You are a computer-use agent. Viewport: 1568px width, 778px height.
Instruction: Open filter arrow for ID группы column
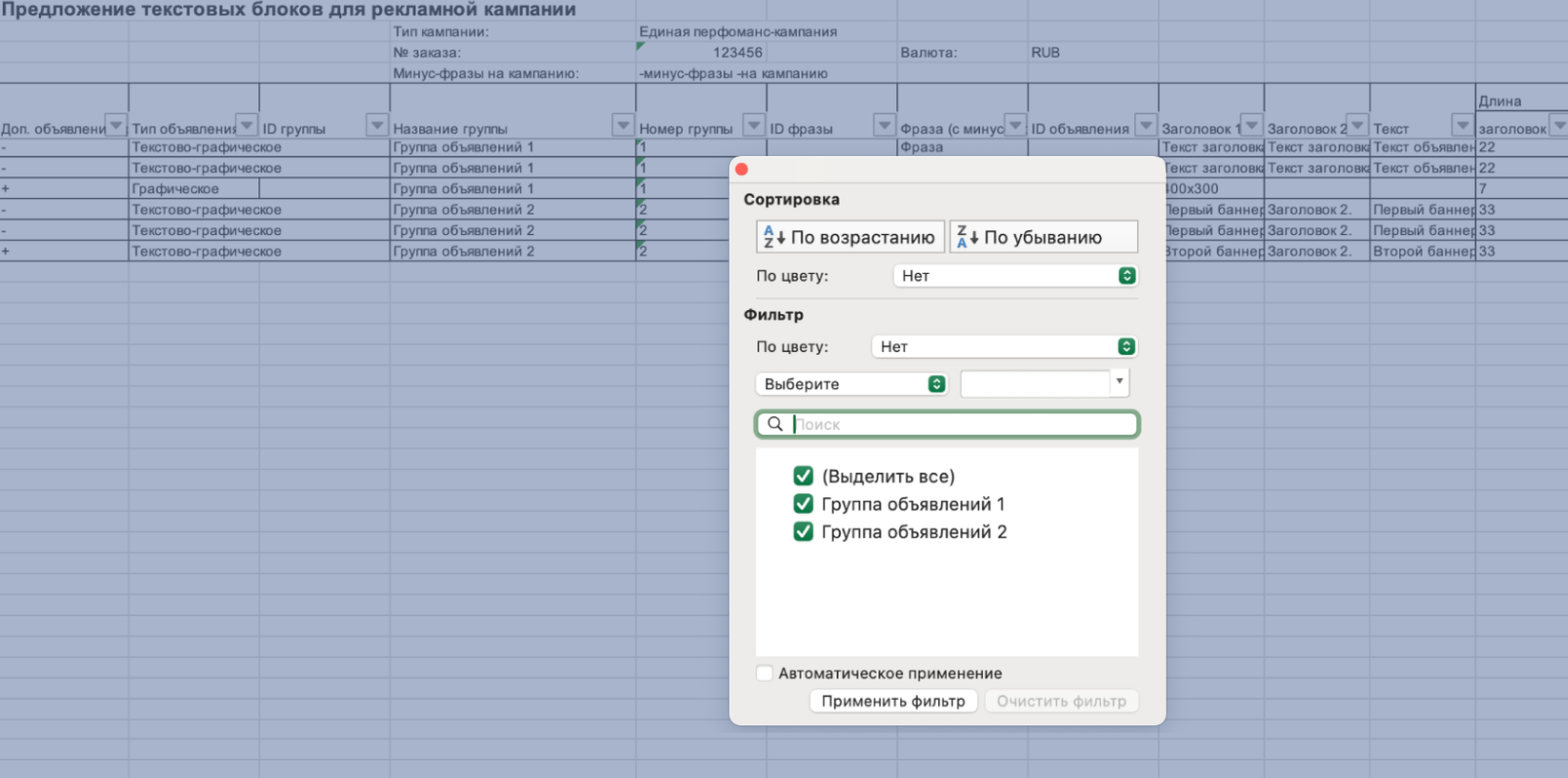[x=377, y=125]
